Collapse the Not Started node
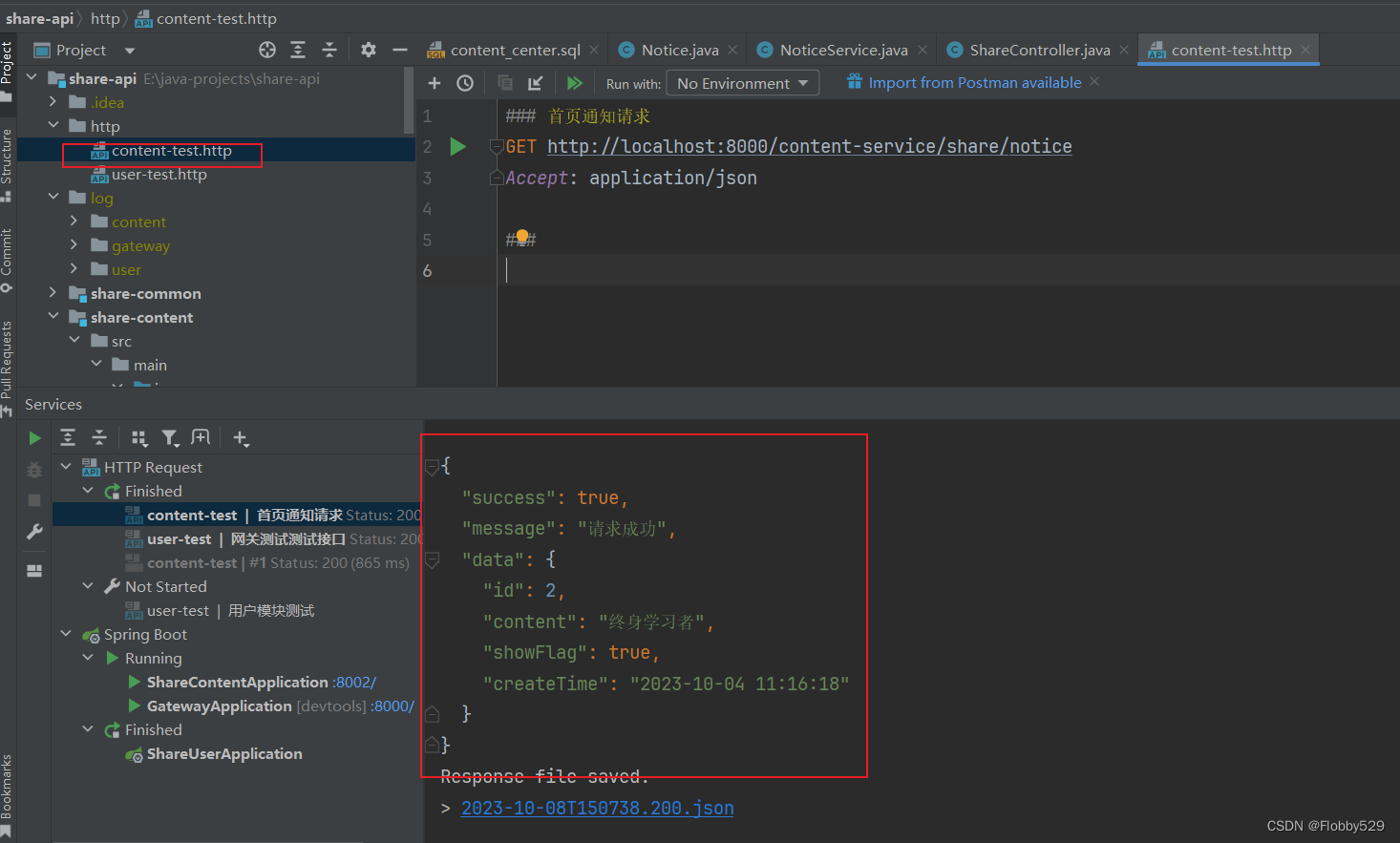Screen dimensions: 1400x843 tap(88, 585)
